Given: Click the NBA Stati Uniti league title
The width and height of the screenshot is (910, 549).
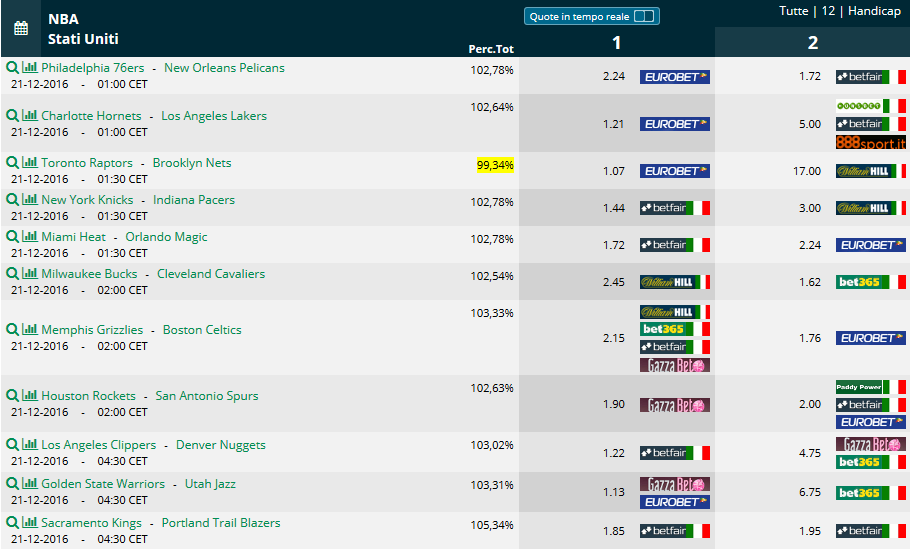Looking at the screenshot, I should pyautogui.click(x=83, y=29).
